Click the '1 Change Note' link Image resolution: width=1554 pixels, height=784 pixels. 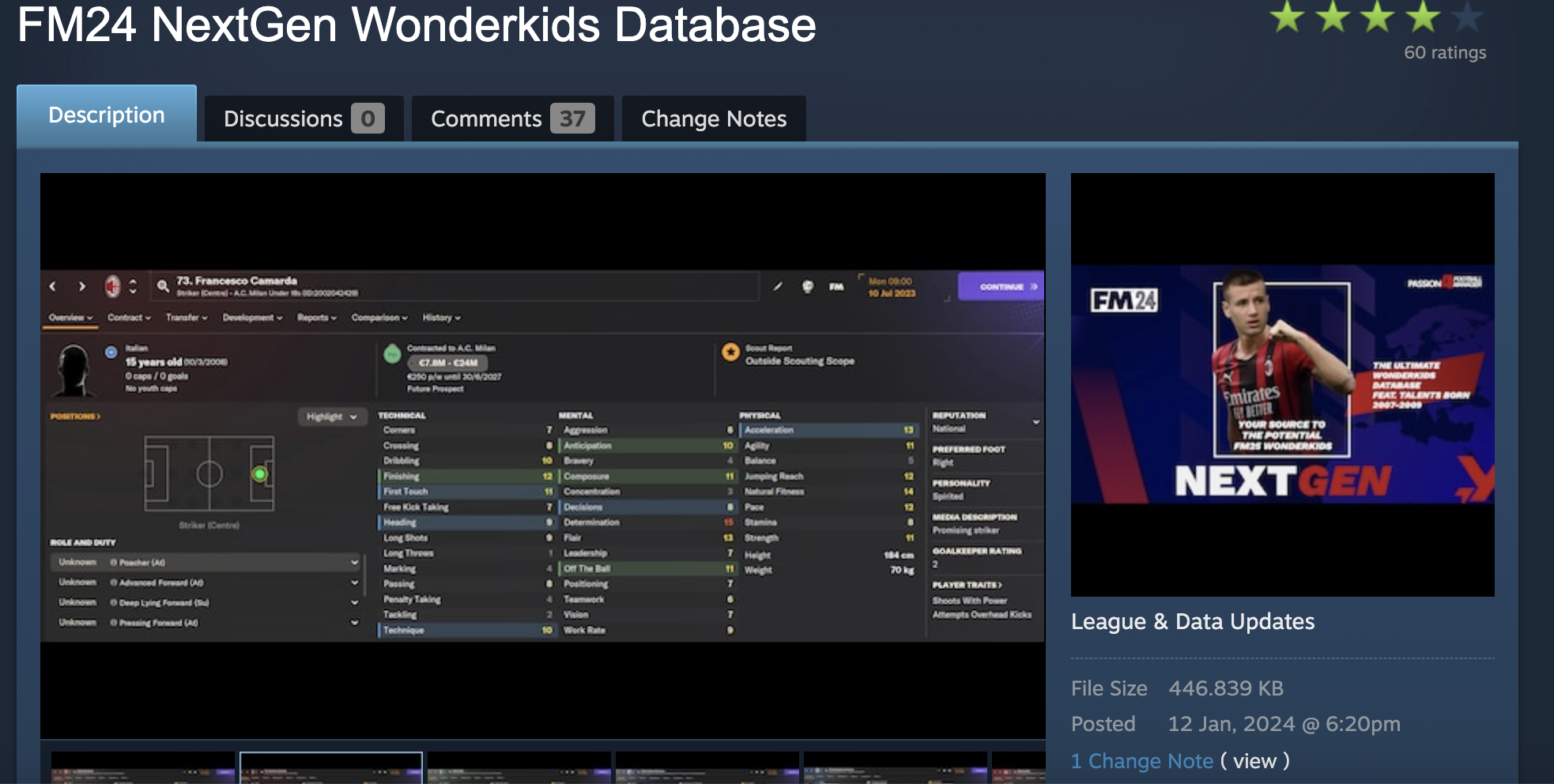1141,761
